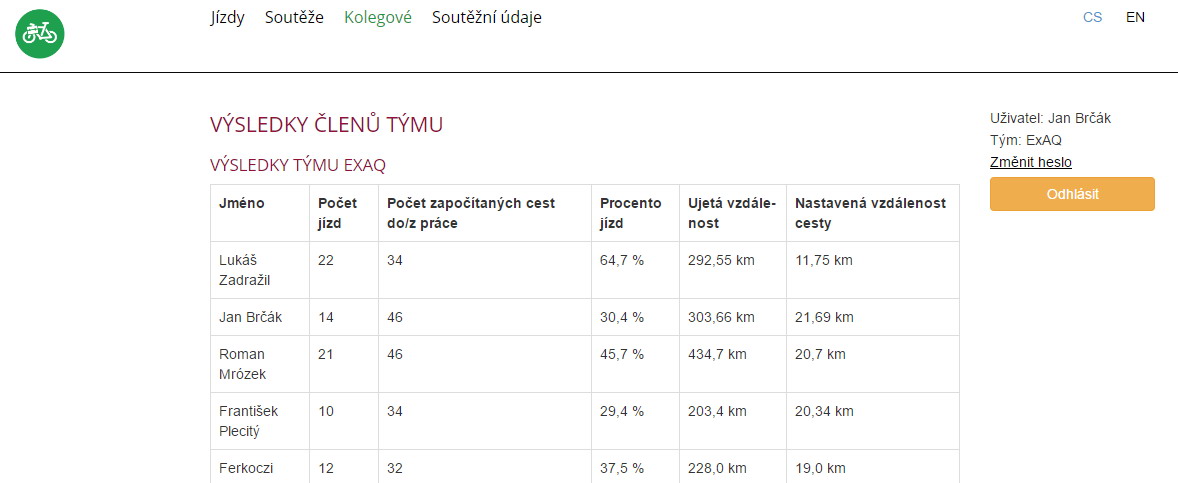Select the Ferkoczi table row
Image resolution: width=1178 pixels, height=483 pixels.
click(x=585, y=466)
